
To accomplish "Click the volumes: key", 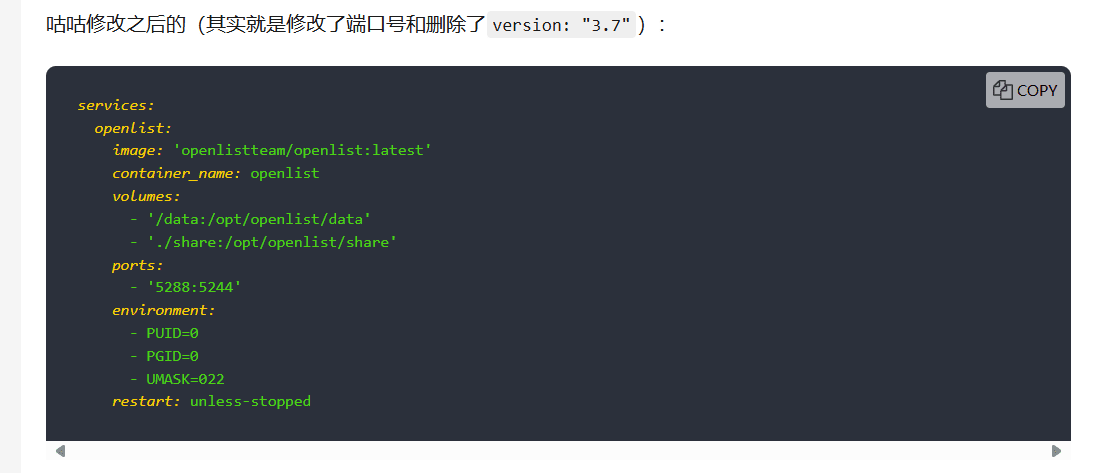I will [147, 196].
